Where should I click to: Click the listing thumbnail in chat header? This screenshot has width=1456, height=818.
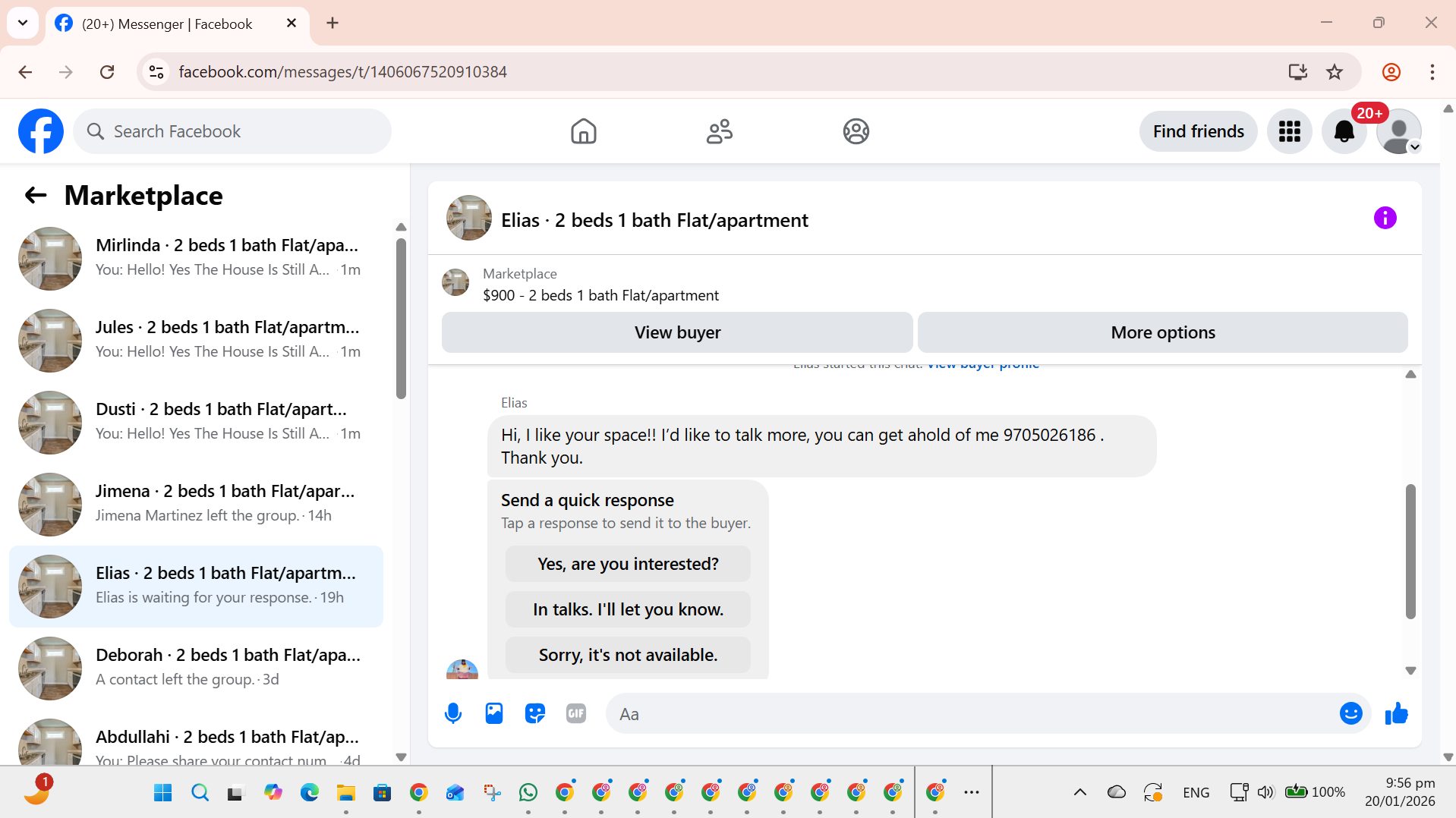tap(468, 219)
